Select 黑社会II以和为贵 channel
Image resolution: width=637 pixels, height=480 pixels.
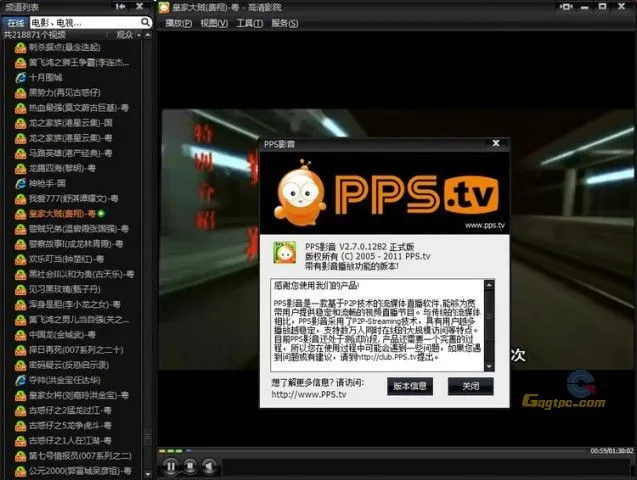tap(81, 275)
